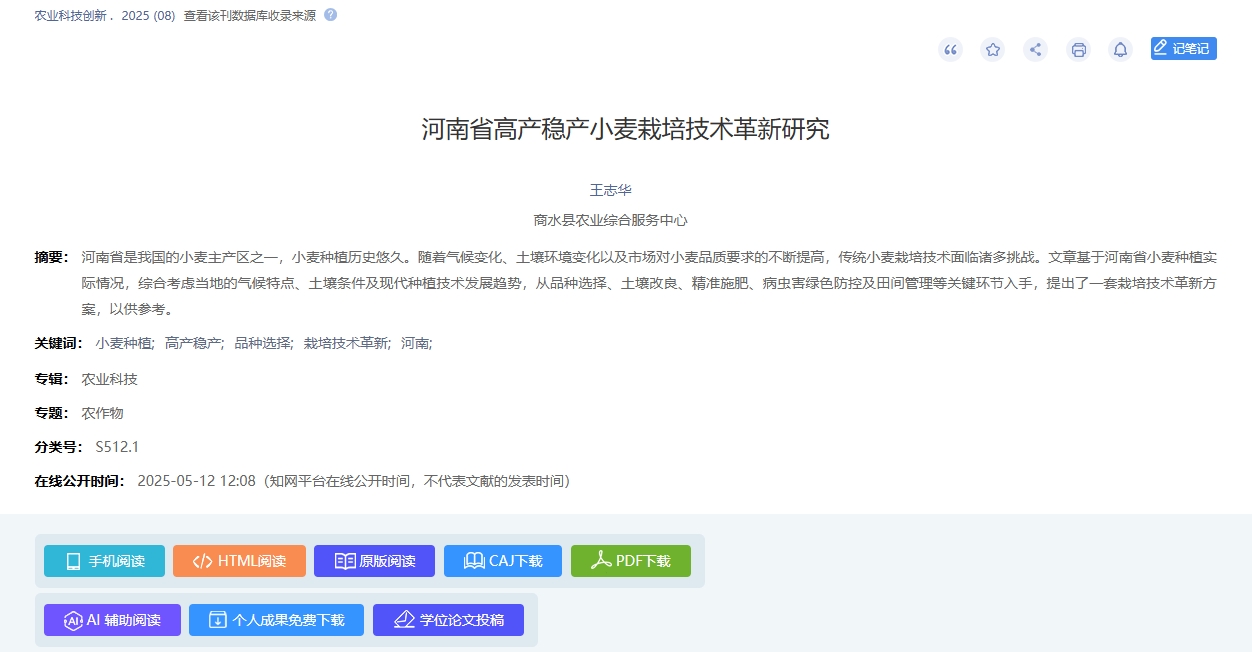Click the question mark help icon

pyautogui.click(x=330, y=15)
